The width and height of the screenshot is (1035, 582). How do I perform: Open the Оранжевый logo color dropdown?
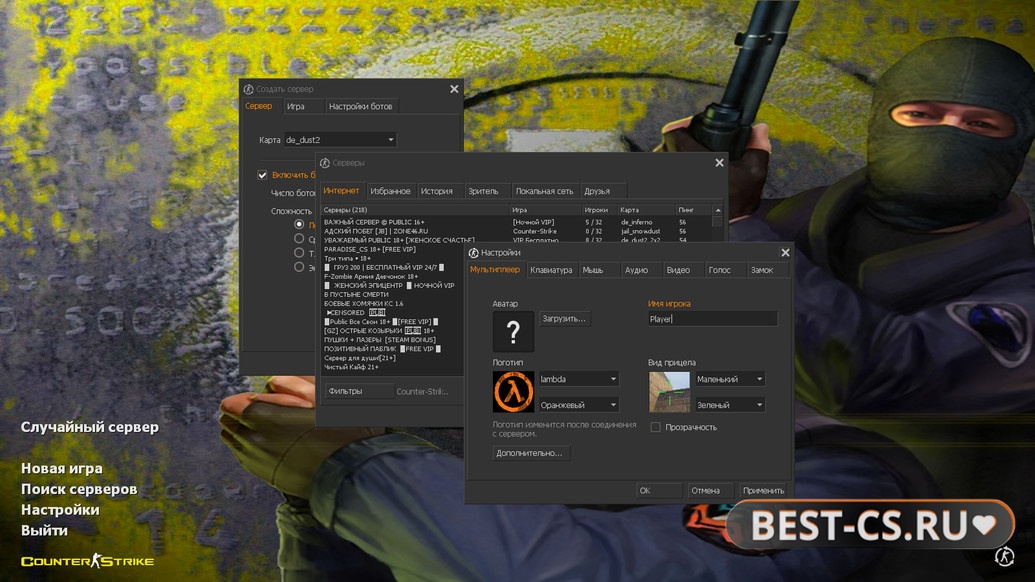(579, 404)
